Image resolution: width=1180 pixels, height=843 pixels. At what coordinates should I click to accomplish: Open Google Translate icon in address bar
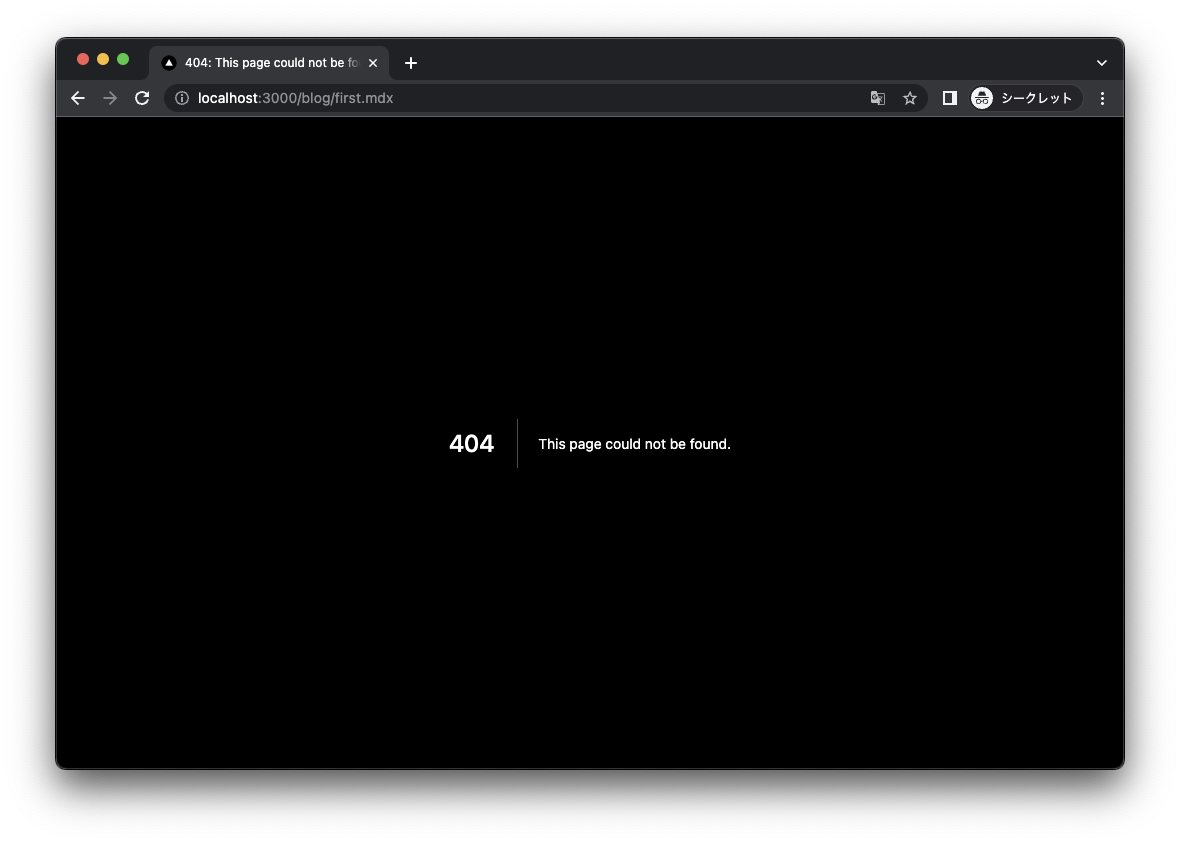point(877,99)
